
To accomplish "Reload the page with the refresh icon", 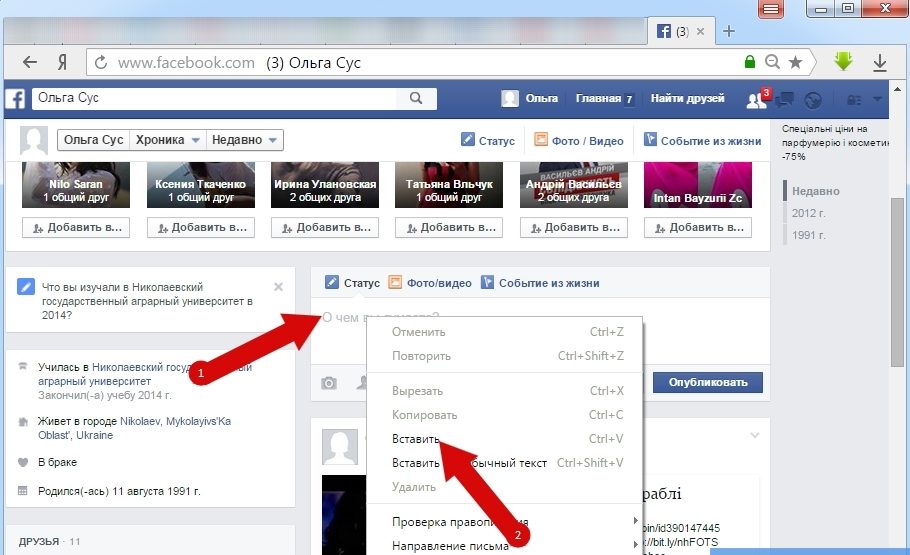I will pyautogui.click(x=101, y=62).
